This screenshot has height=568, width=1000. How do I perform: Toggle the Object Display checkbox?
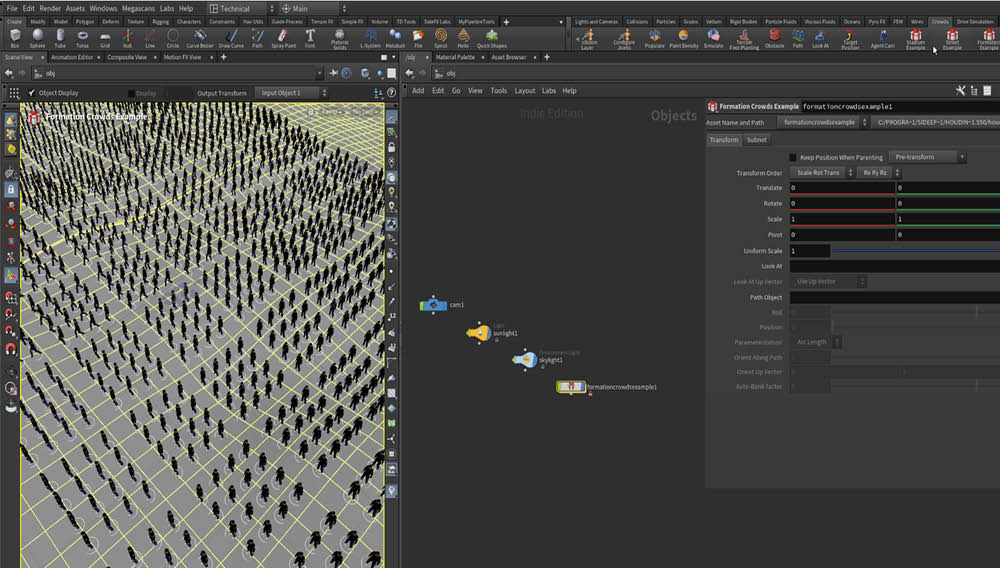[30, 93]
